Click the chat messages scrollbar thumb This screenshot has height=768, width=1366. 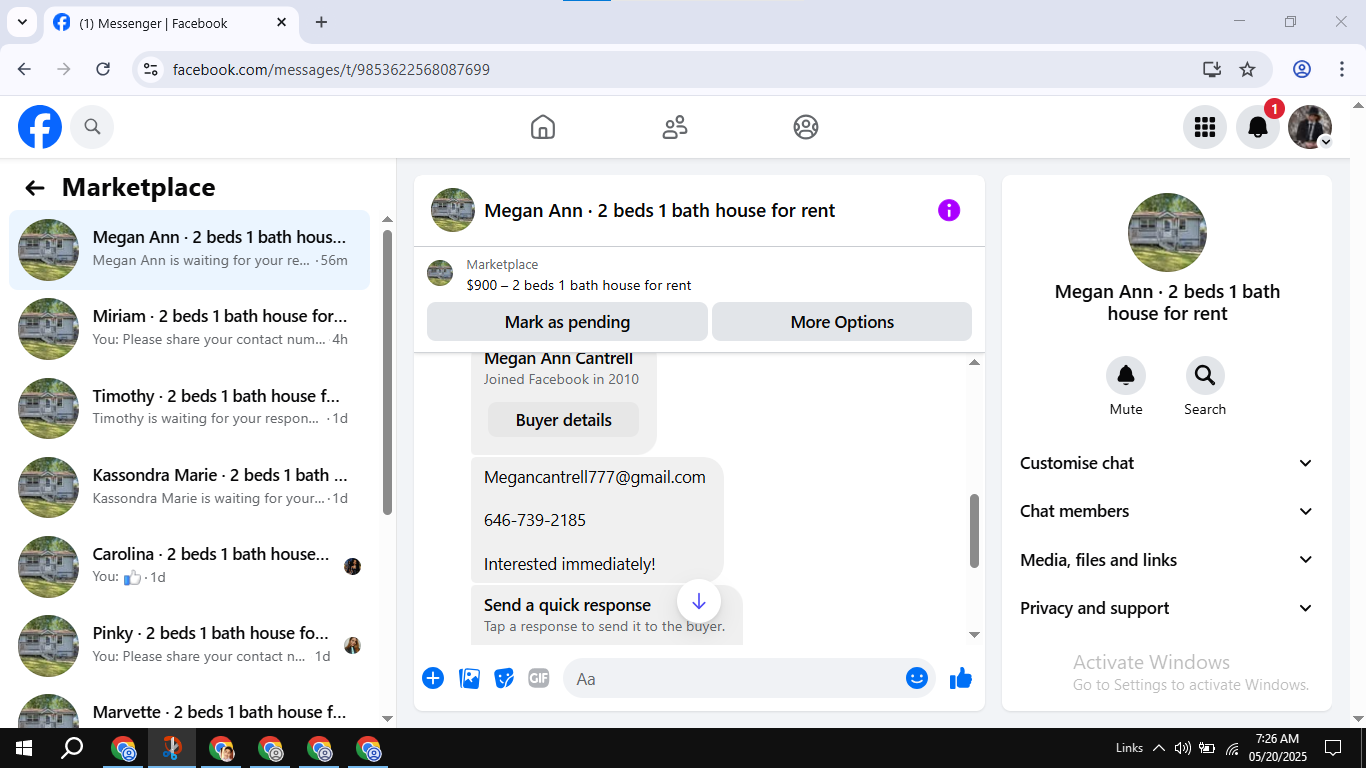(x=974, y=531)
